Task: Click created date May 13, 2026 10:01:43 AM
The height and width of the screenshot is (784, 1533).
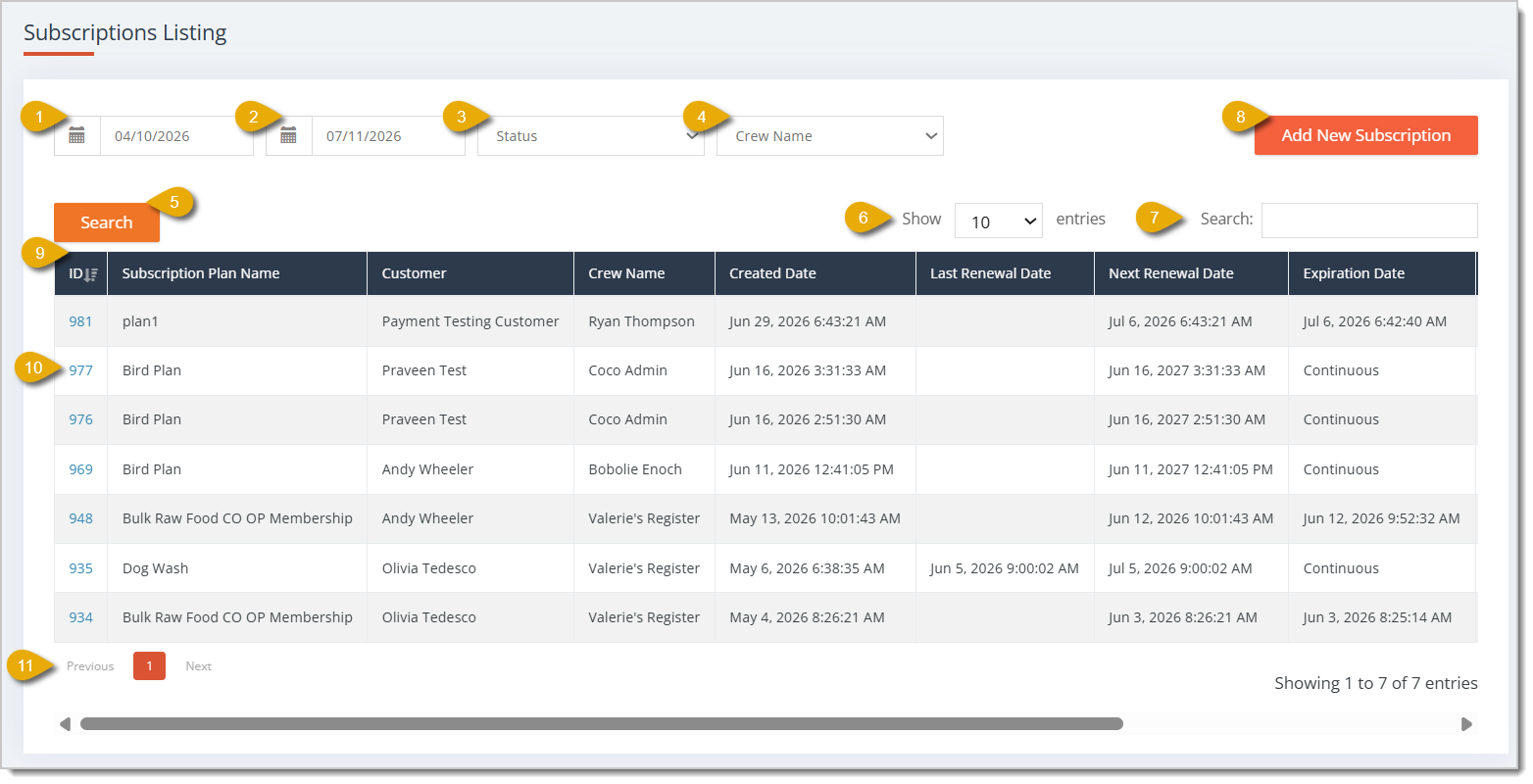Action: 815,518
